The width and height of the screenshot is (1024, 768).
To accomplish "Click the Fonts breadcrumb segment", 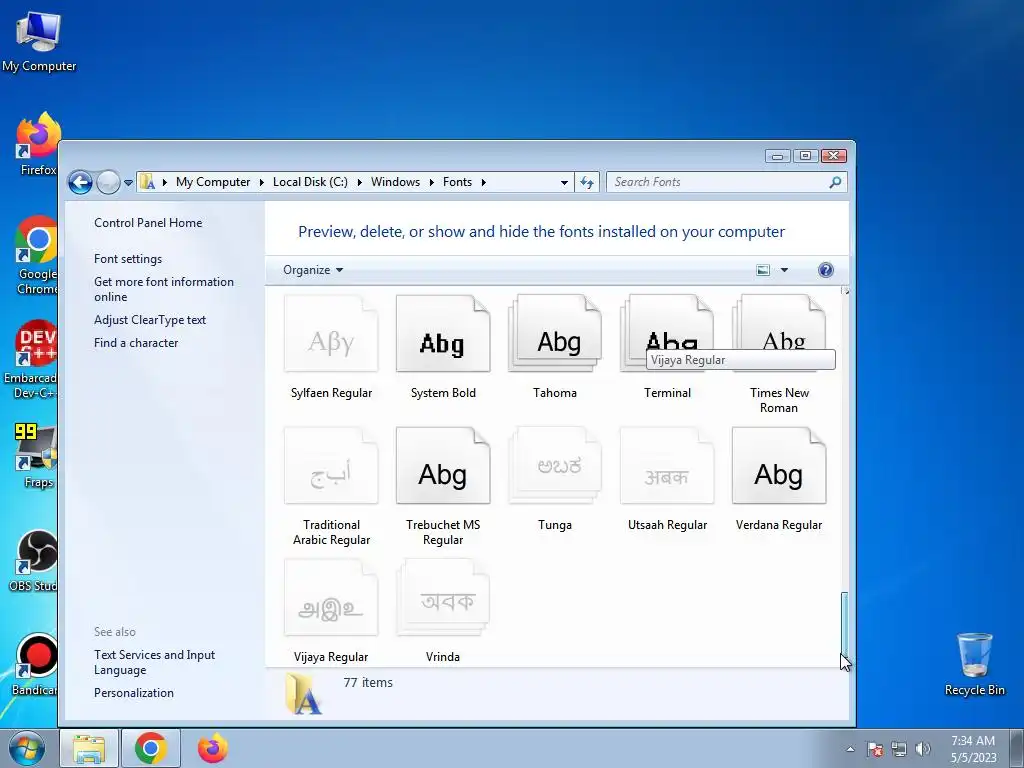I will (457, 182).
